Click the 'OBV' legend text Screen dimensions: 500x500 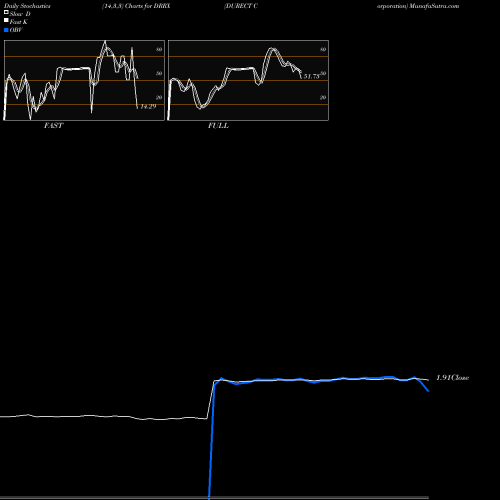(x=16, y=30)
